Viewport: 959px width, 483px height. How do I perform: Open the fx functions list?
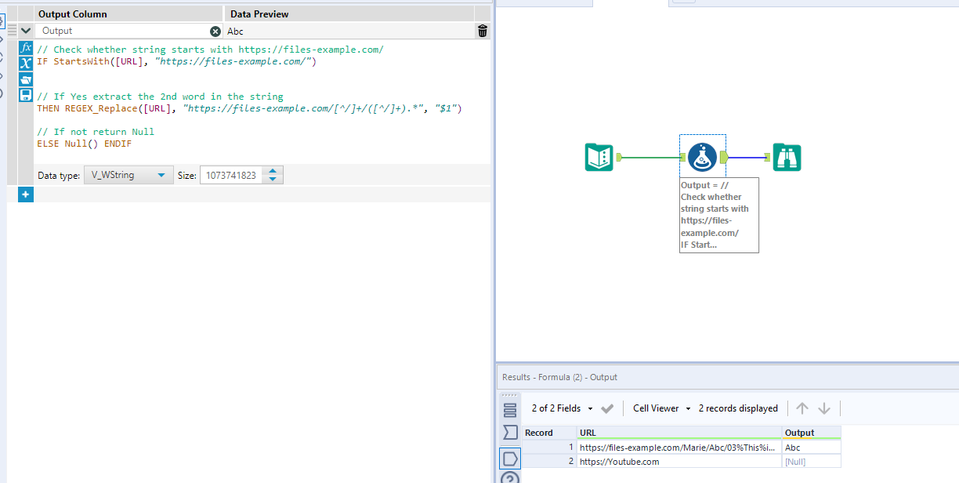click(x=26, y=48)
